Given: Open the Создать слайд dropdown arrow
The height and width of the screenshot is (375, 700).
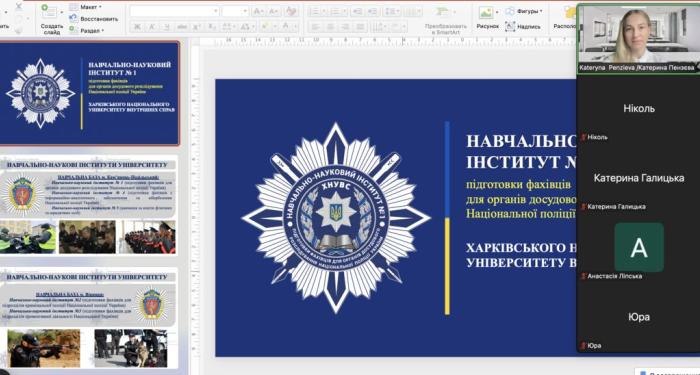Looking at the screenshot, I should click(x=62, y=12).
